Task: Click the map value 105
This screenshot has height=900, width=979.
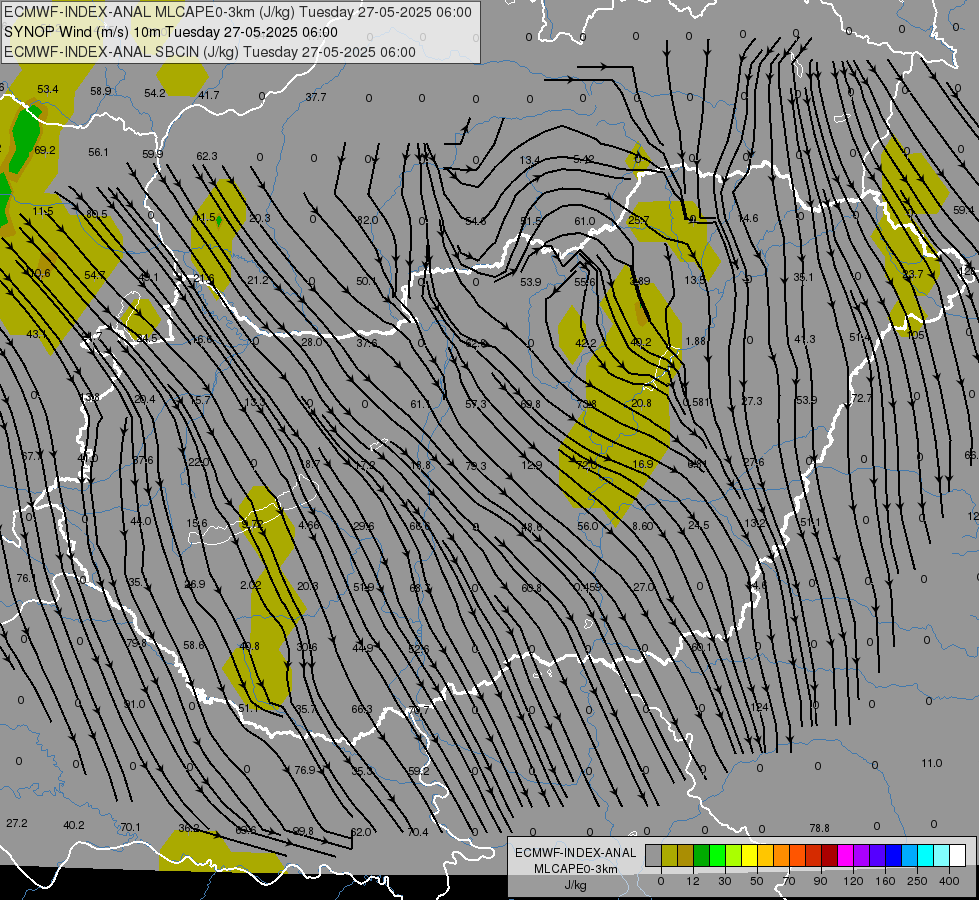Action: click(915, 335)
